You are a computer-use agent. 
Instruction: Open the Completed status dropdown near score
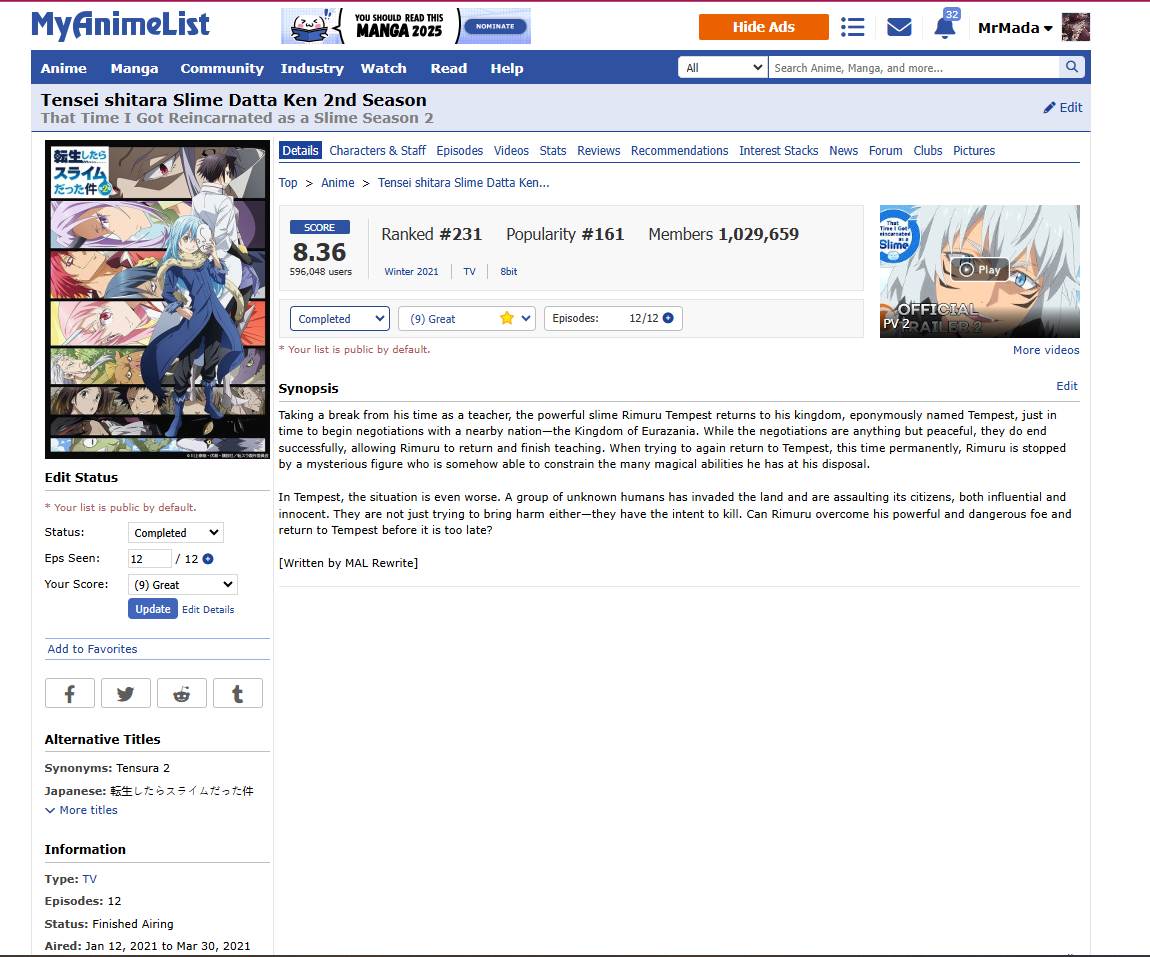340,319
